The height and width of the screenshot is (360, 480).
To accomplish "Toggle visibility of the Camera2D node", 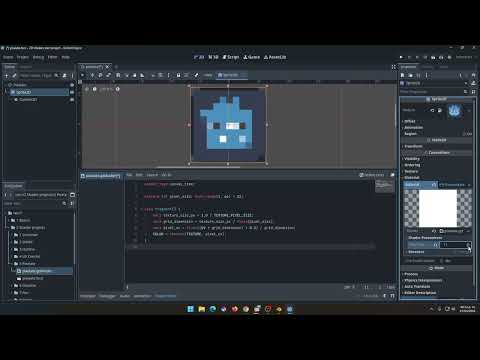I will 72,100.
